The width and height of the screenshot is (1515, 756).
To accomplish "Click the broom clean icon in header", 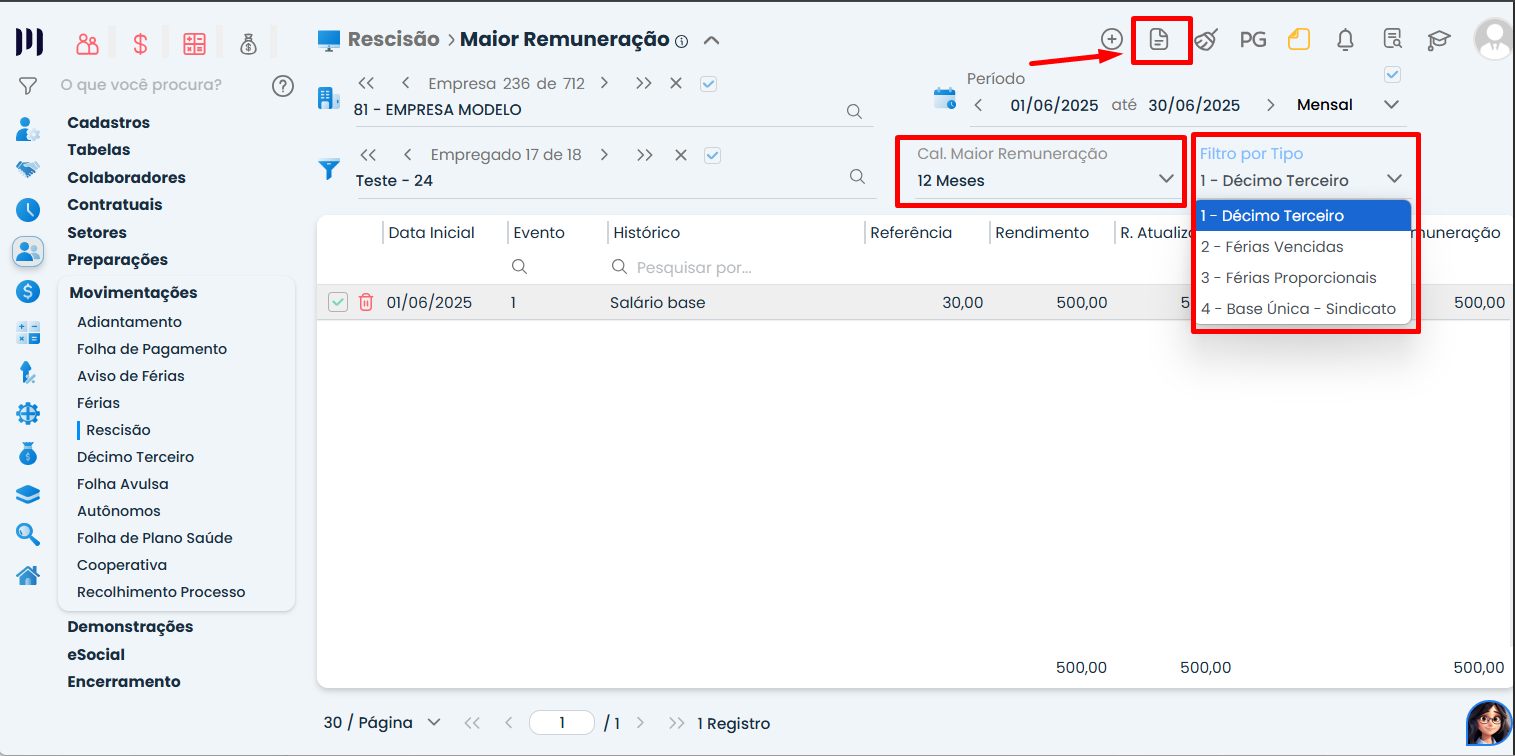I will click(x=1206, y=40).
